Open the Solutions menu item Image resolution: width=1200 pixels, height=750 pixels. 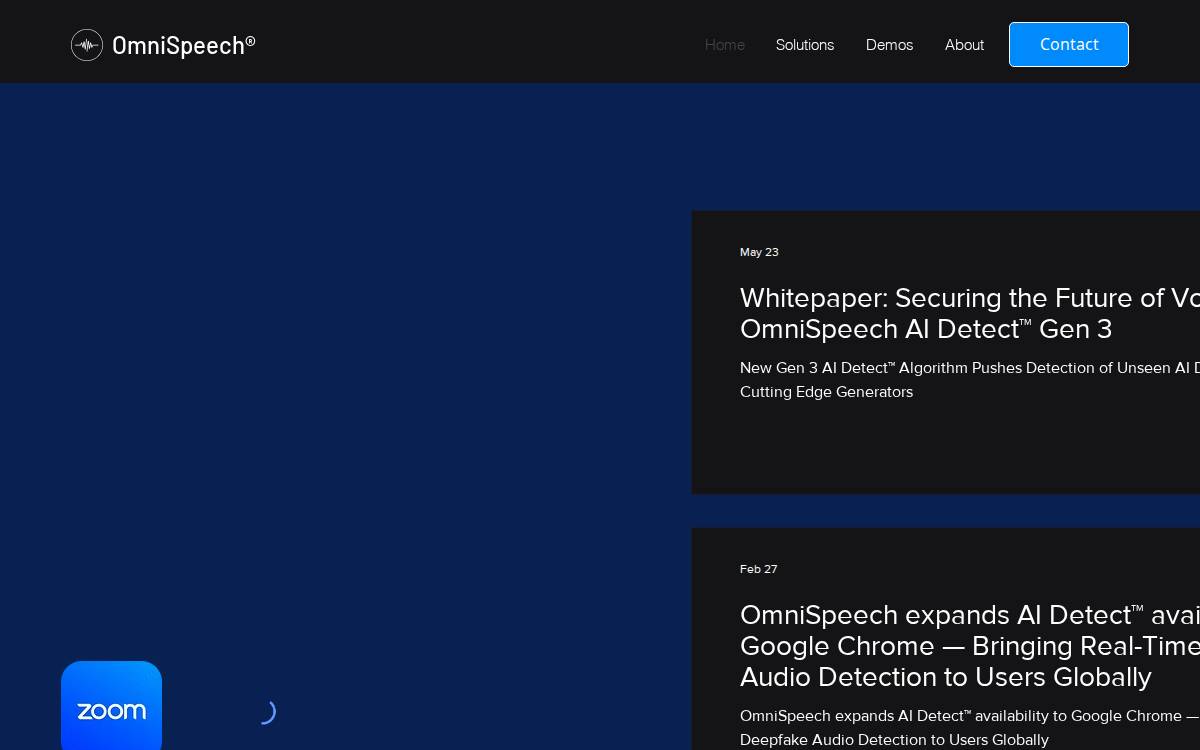tap(805, 45)
